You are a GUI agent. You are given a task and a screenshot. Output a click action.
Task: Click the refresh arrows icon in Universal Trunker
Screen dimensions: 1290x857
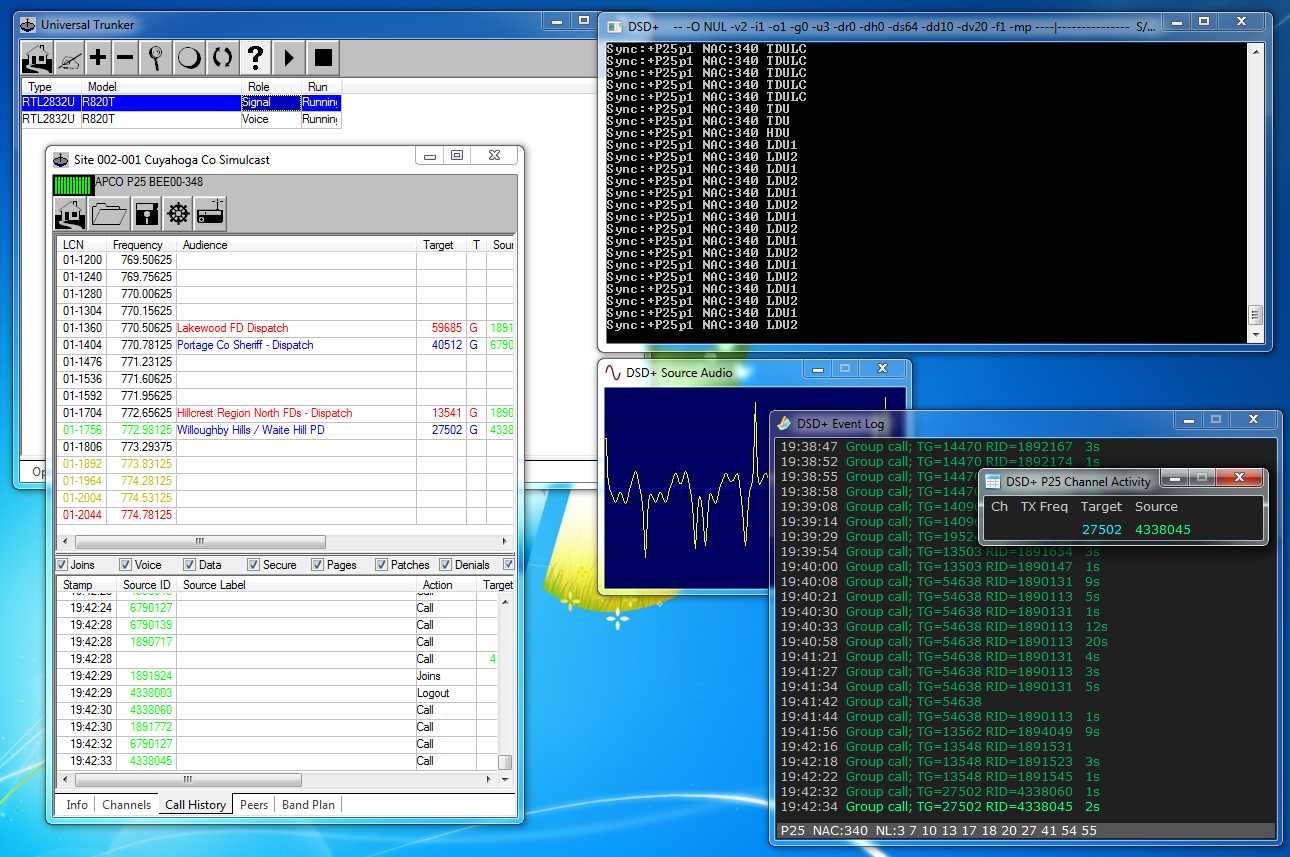click(222, 58)
